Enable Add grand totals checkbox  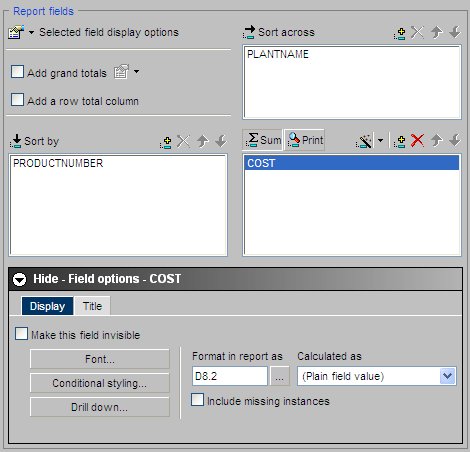[17, 72]
